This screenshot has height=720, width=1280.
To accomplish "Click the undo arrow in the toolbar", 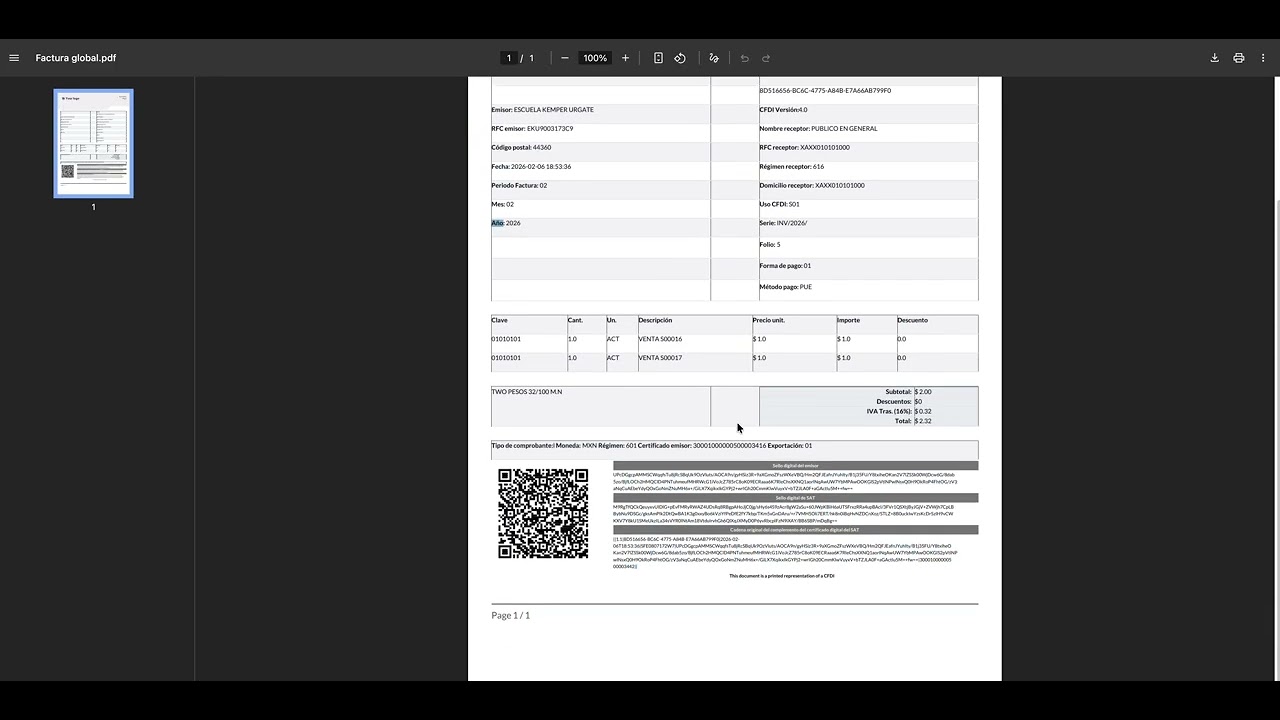I will coord(745,58).
